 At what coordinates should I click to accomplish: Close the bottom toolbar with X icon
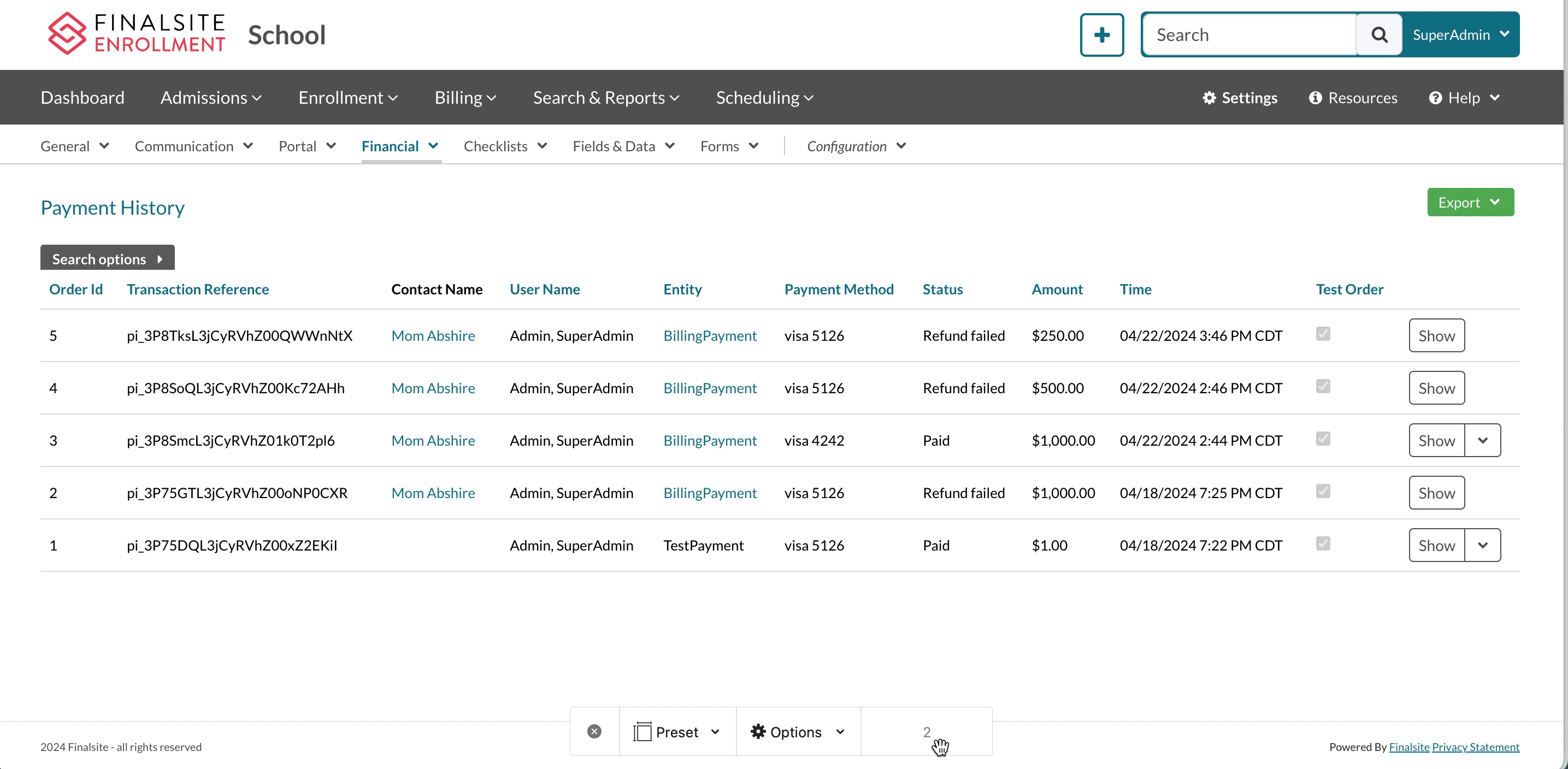(594, 731)
